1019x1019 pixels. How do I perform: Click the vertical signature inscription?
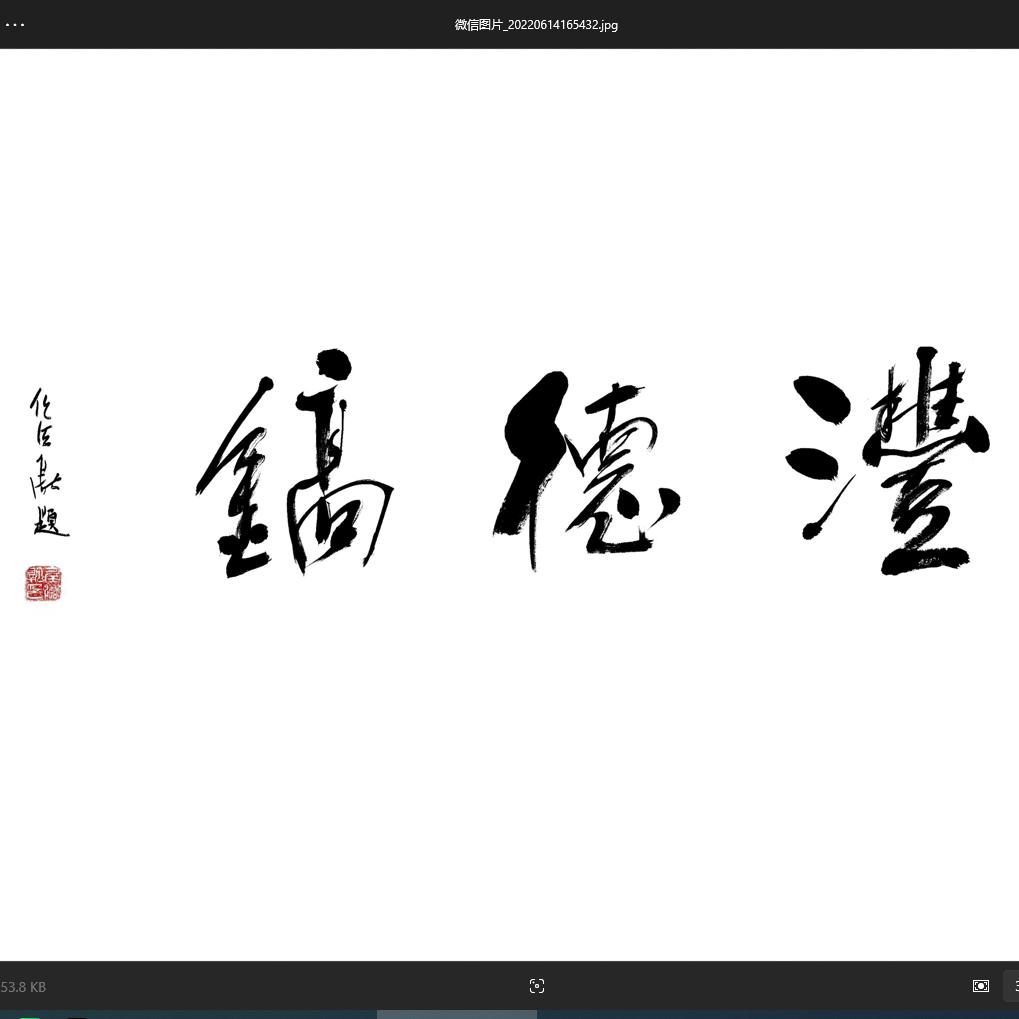(45, 460)
